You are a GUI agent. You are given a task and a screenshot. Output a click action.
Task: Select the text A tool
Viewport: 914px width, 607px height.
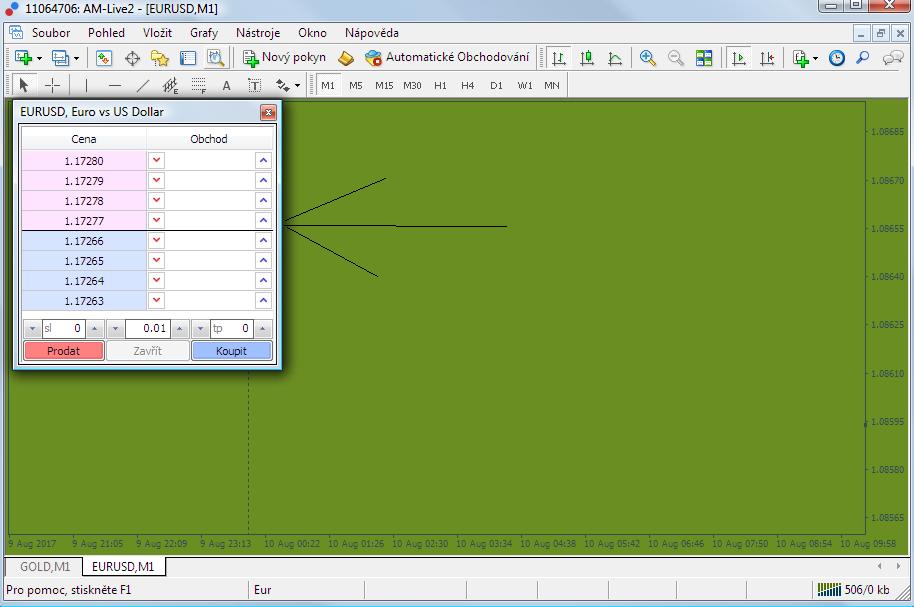coord(226,86)
